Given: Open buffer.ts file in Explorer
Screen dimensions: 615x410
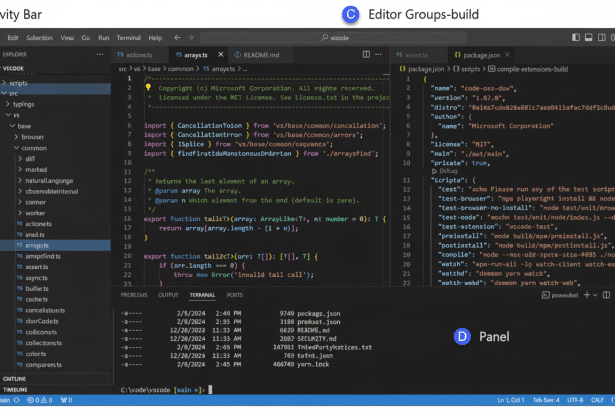Looking at the screenshot, I should click(x=55, y=288).
